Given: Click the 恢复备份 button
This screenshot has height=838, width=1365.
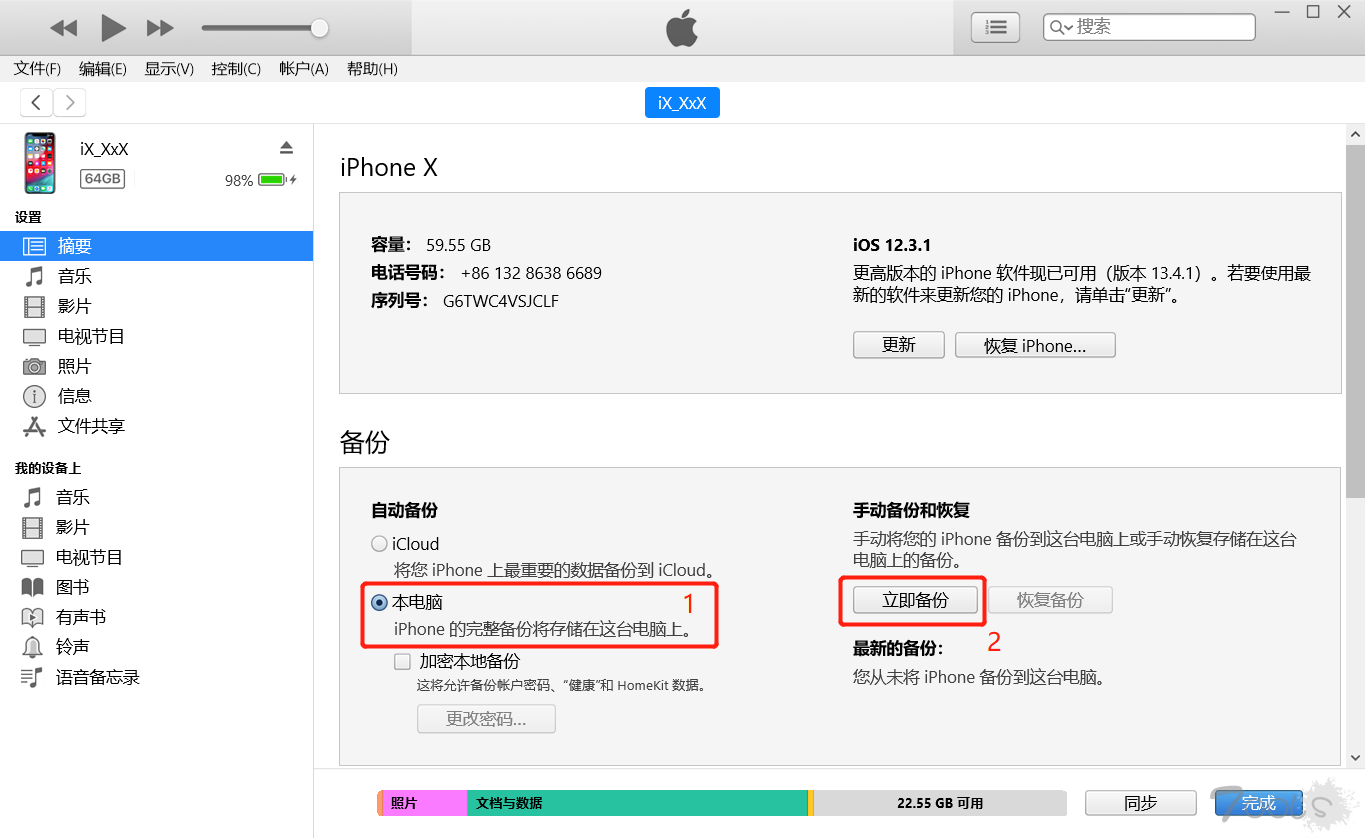Looking at the screenshot, I should pyautogui.click(x=1050, y=600).
